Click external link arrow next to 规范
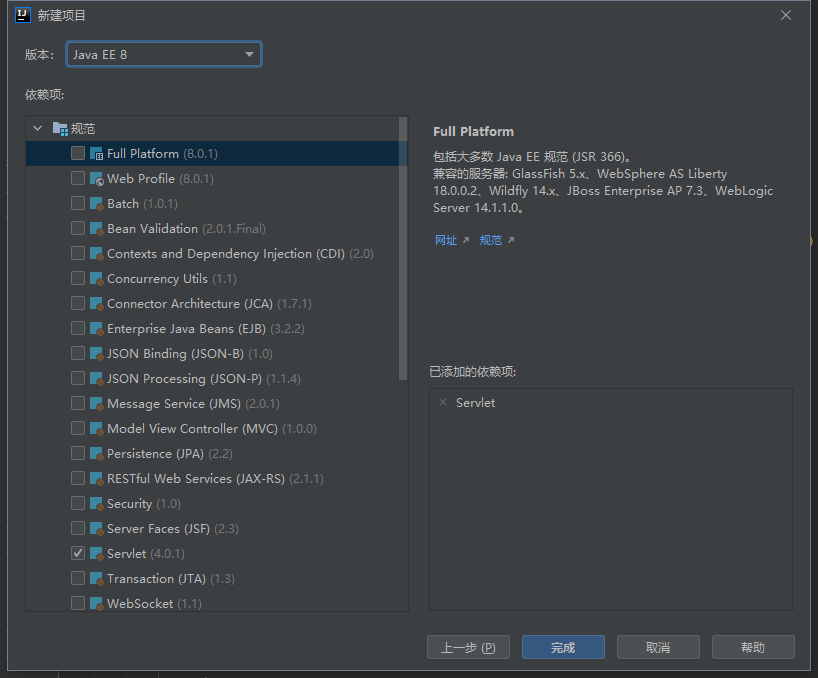 point(511,240)
